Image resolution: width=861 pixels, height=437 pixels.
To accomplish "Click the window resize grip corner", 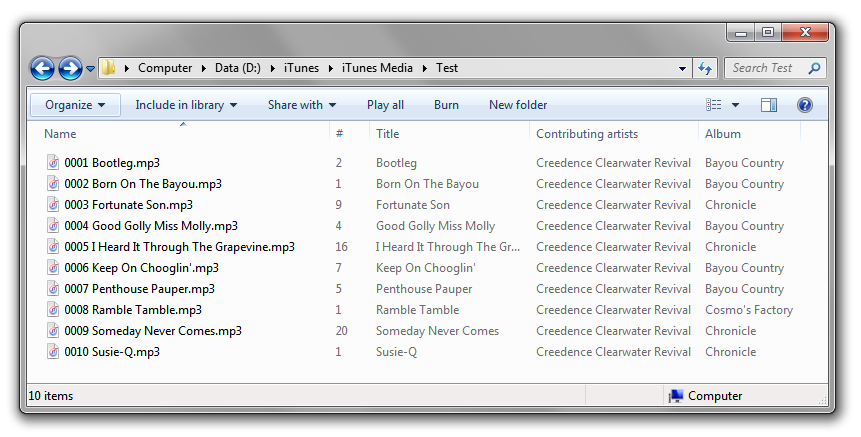I will click(x=823, y=401).
